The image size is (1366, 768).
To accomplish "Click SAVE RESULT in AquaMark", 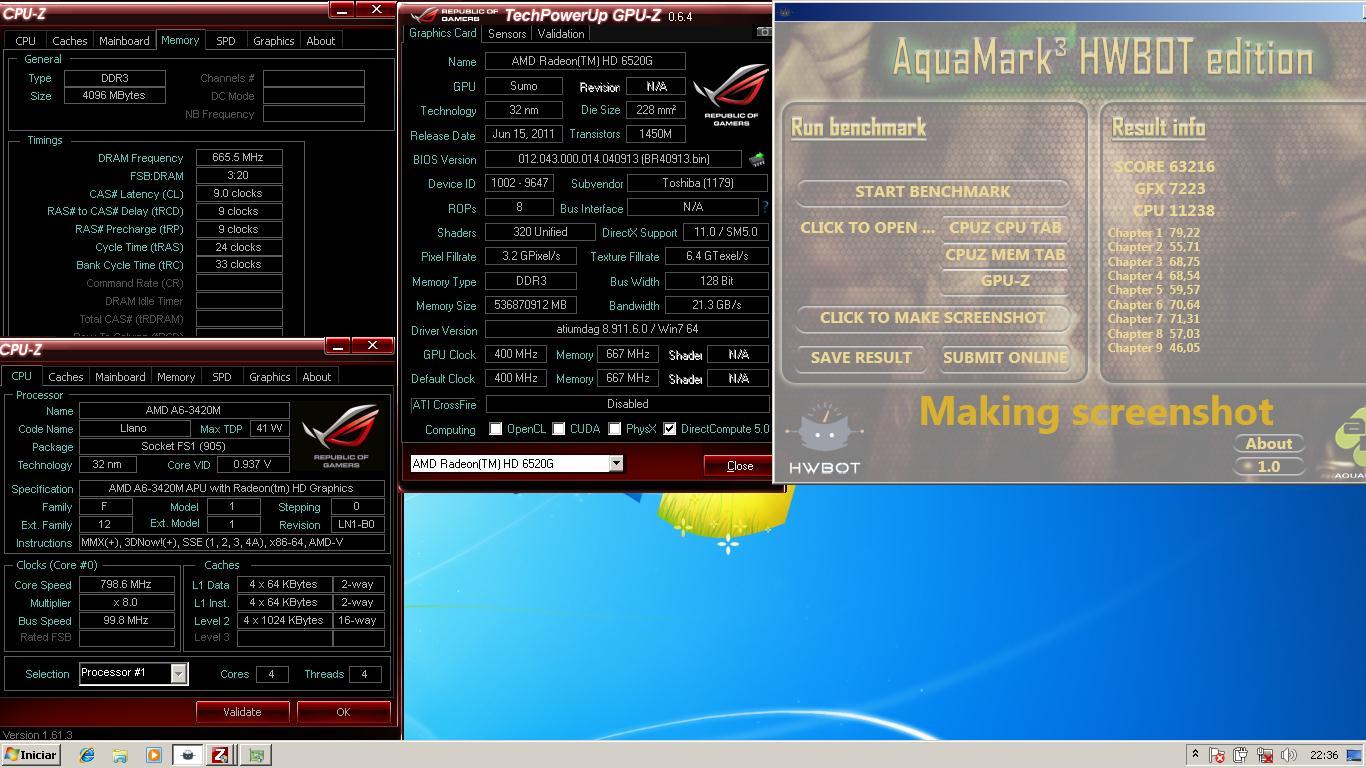I will [861, 357].
